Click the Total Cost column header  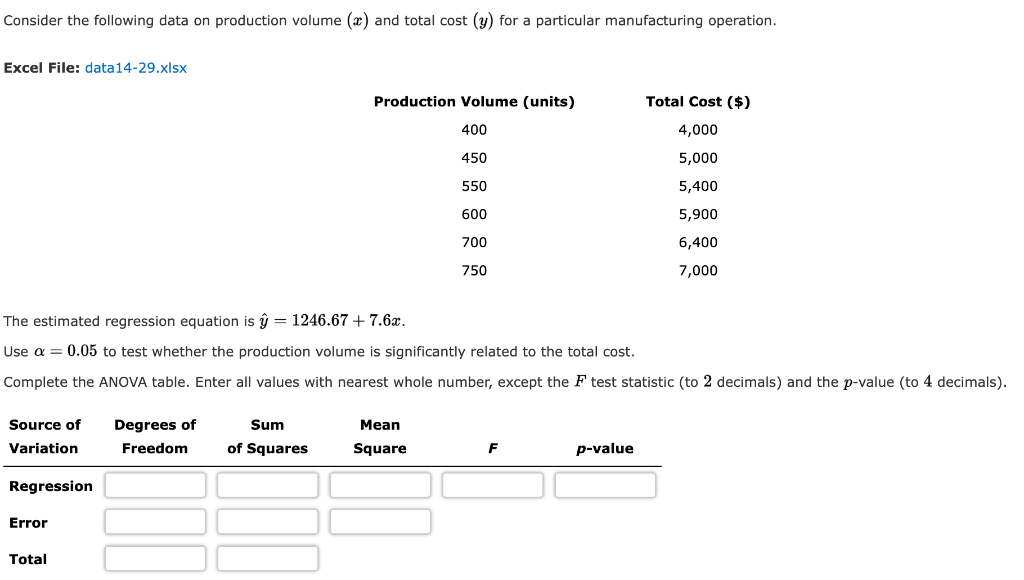697,101
